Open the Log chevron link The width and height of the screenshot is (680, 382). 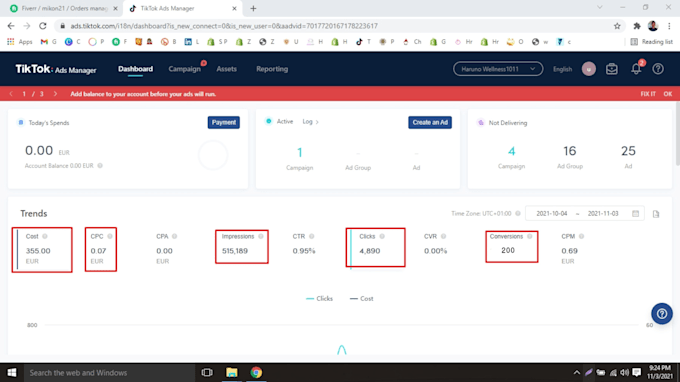[311, 122]
